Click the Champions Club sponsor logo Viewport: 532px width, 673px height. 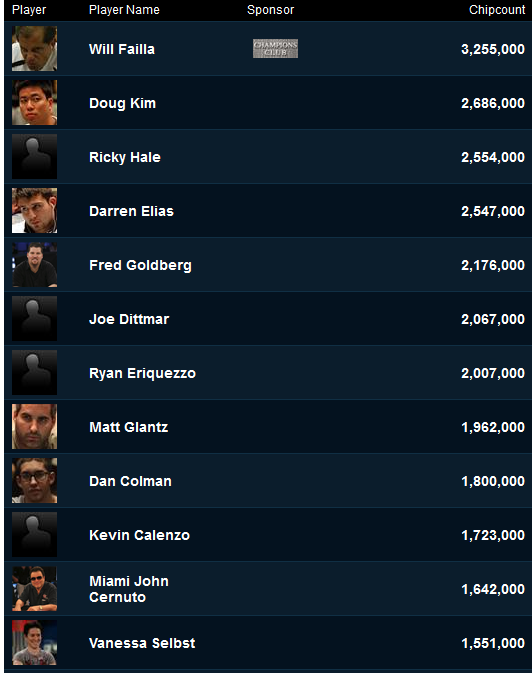click(x=275, y=49)
